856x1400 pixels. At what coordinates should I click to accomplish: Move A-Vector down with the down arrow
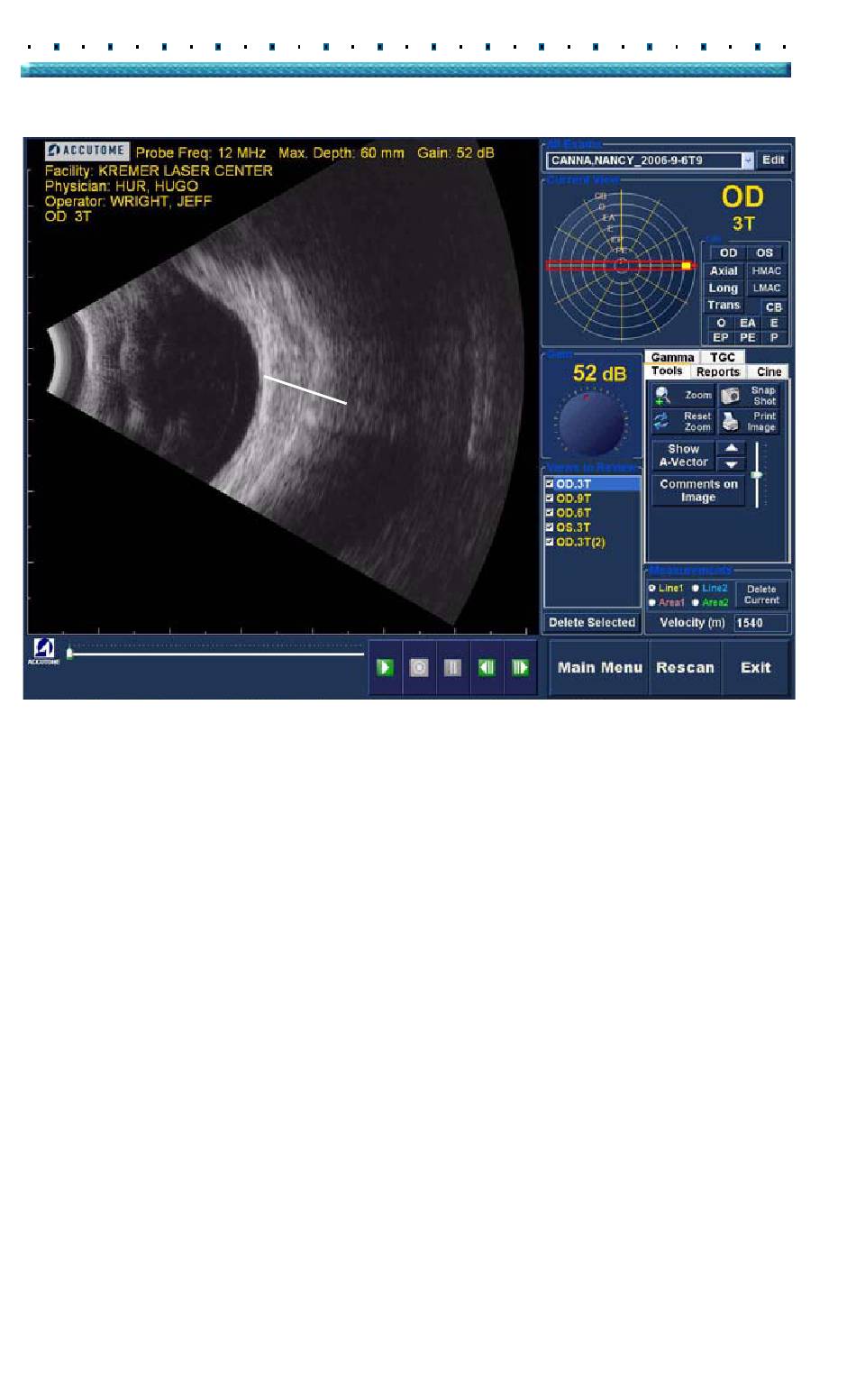[731, 463]
